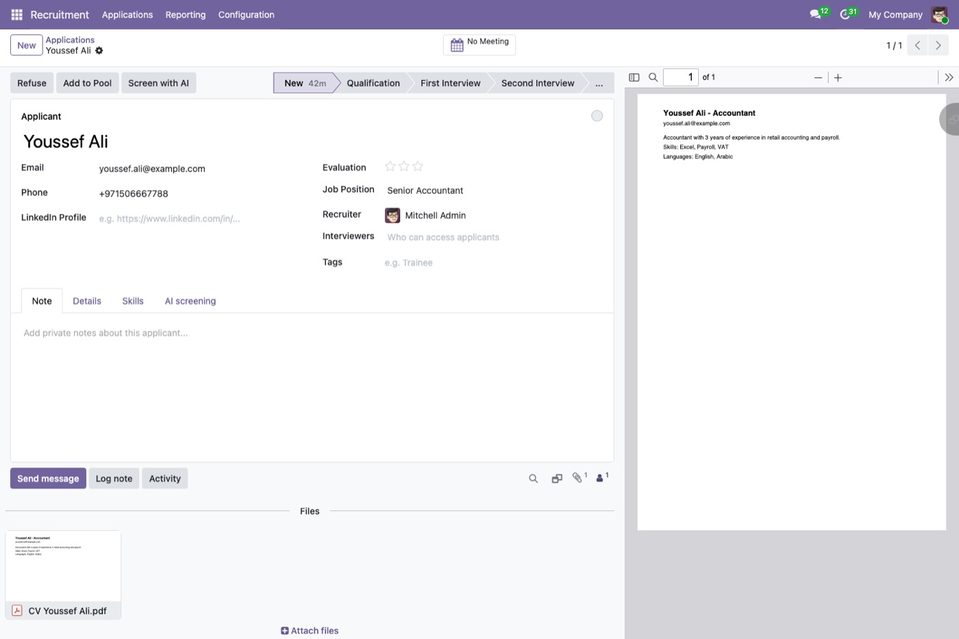Open the activities clock icon with badge 31
The image size is (959, 639).
[848, 13]
